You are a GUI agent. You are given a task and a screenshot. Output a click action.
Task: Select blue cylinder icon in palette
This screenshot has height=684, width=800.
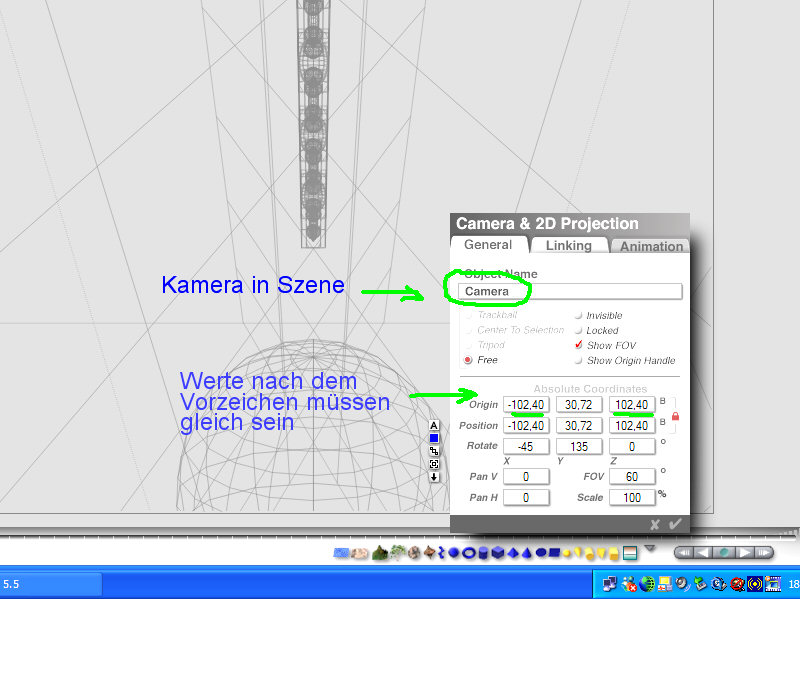pyautogui.click(x=483, y=552)
